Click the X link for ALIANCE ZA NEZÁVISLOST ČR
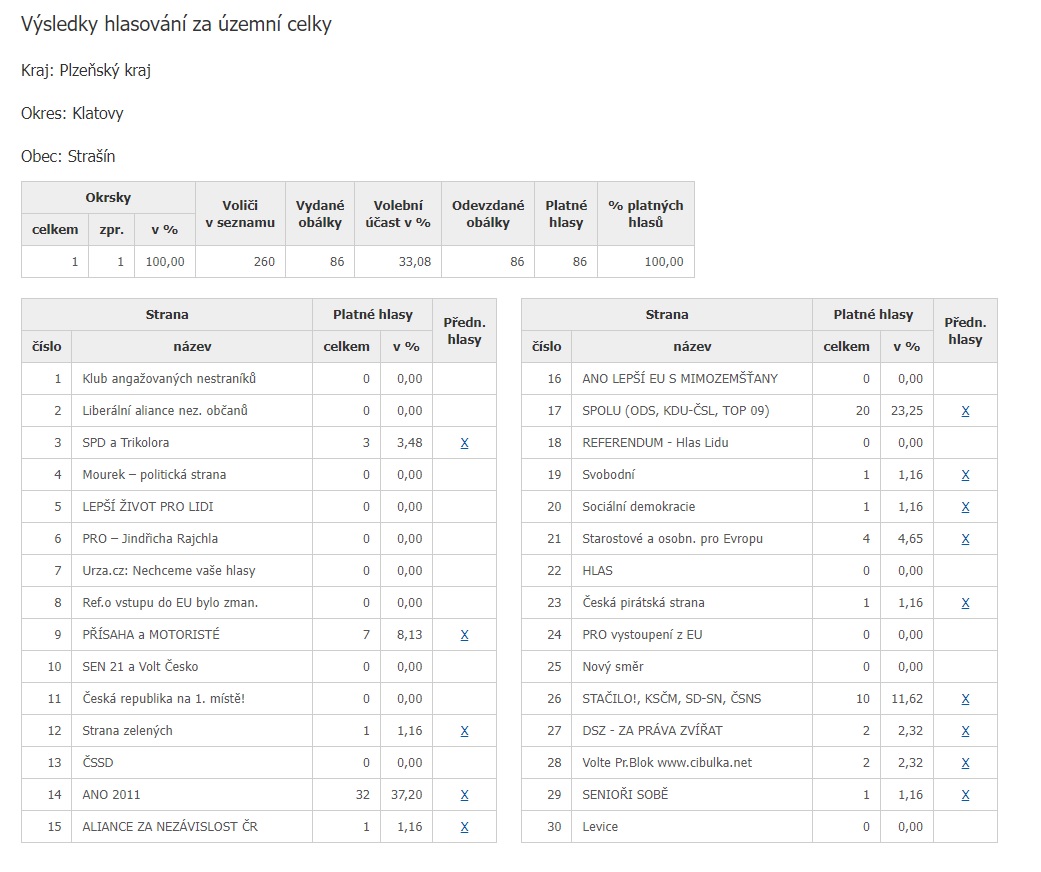 (464, 827)
